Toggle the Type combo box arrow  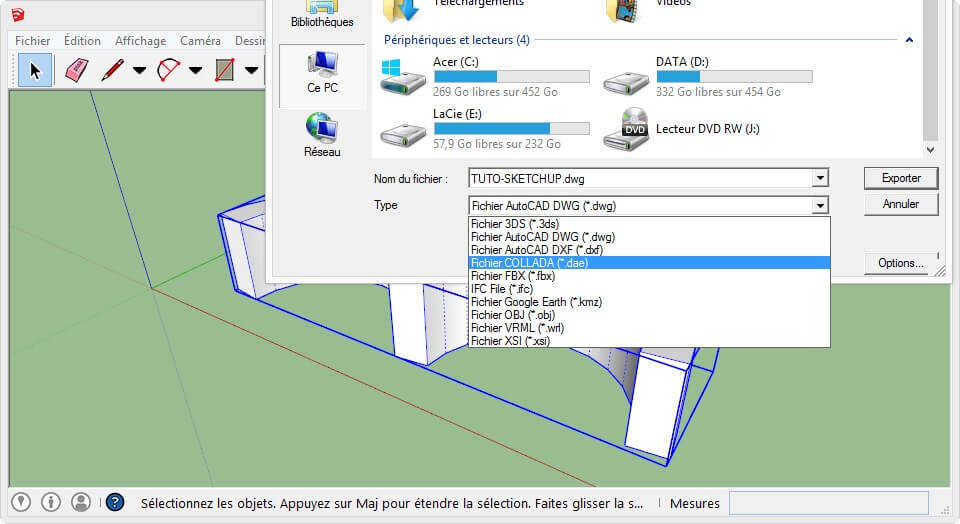click(x=820, y=206)
